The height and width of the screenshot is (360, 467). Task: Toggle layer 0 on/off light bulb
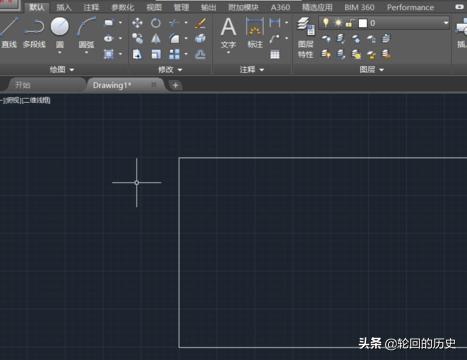tap(325, 23)
